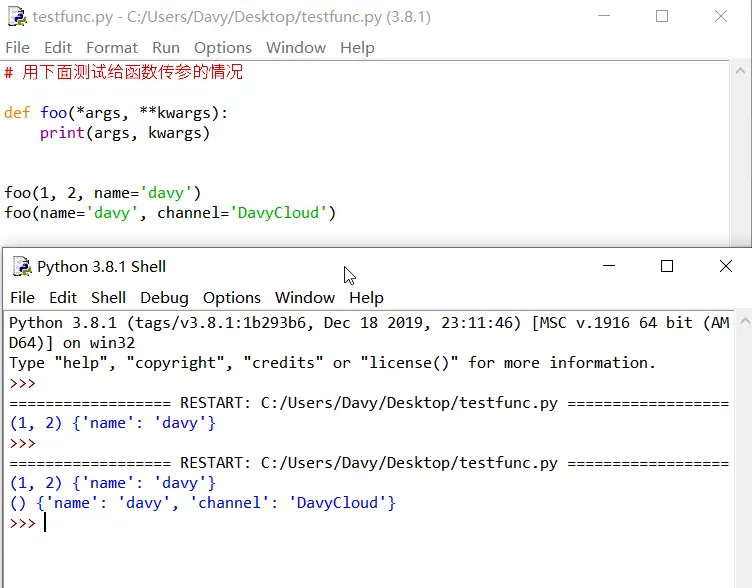Image resolution: width=752 pixels, height=588 pixels.
Task: Click the 'Python 3.8.1 Shell' title text
Action: [x=102, y=267]
